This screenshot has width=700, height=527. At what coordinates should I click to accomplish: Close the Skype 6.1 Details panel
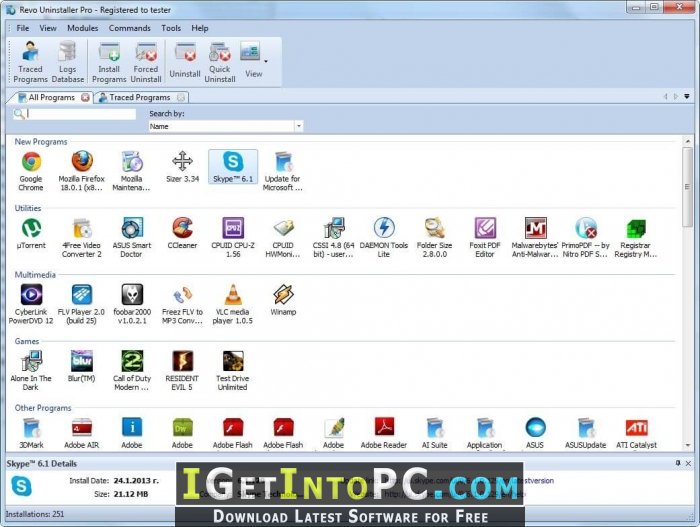coord(688,463)
